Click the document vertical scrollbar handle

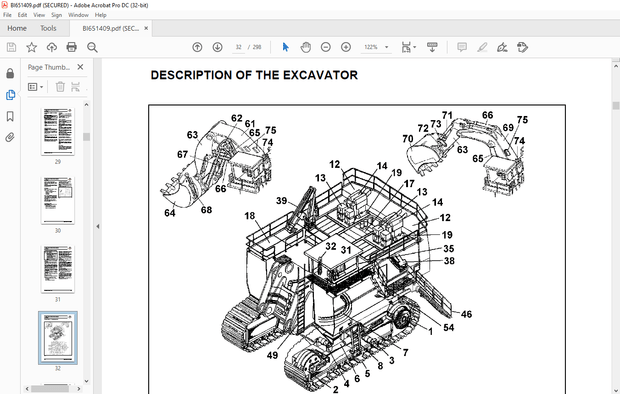coord(616,106)
